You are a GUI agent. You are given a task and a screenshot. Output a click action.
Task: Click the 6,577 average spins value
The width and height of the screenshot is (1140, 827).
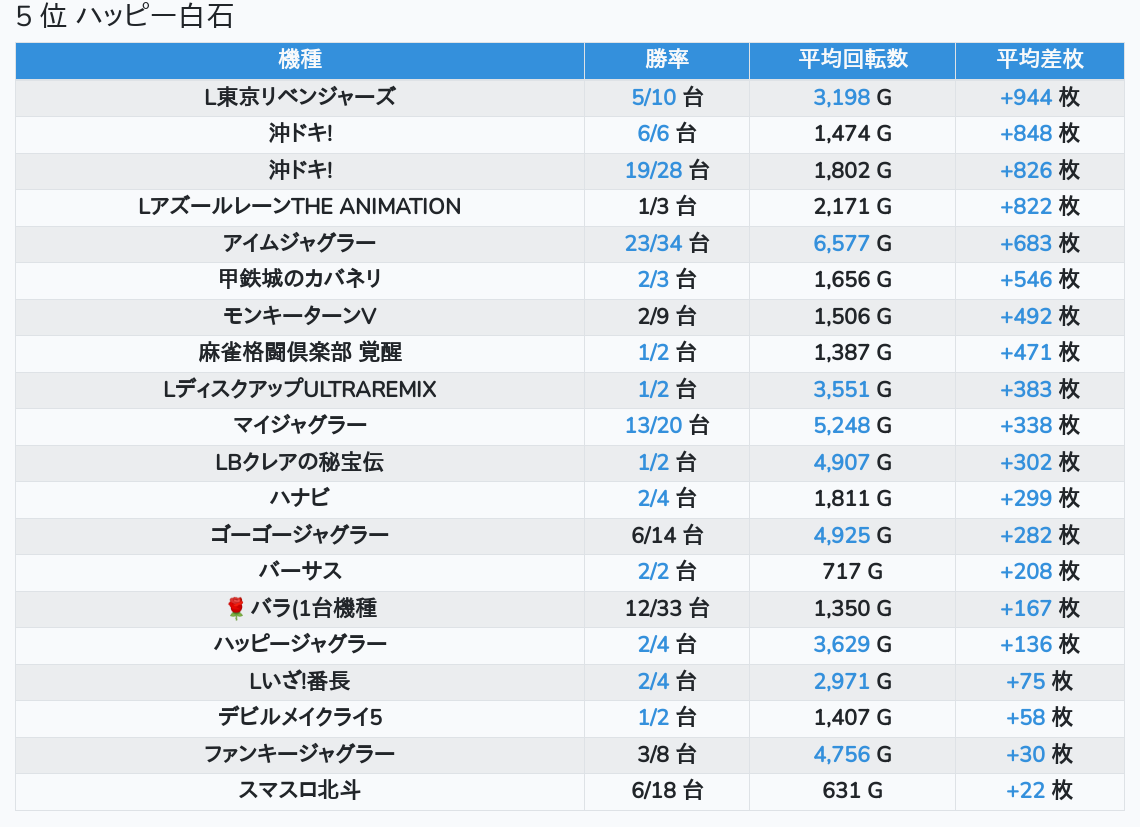coord(841,243)
